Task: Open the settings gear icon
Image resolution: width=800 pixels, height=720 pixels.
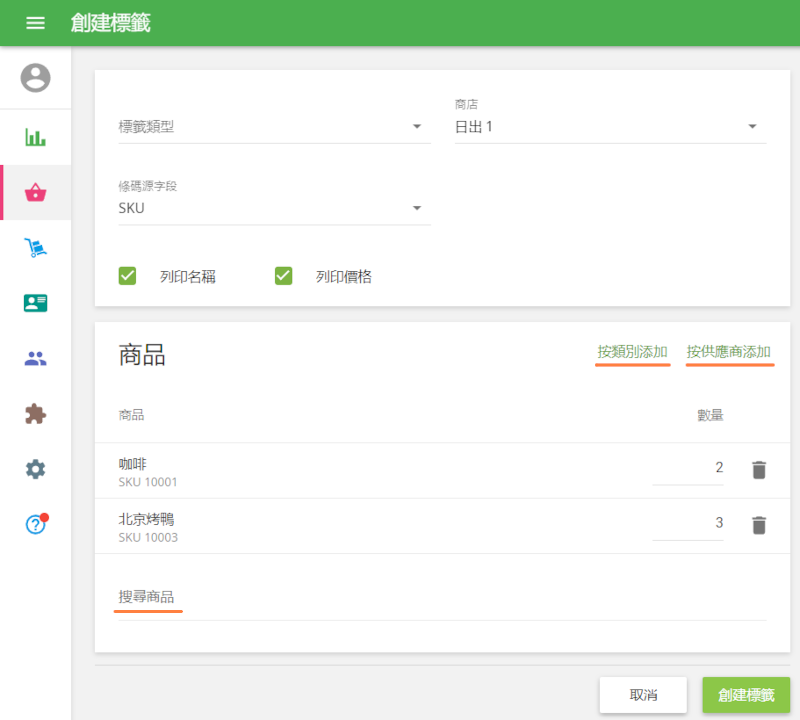Action: [x=35, y=469]
